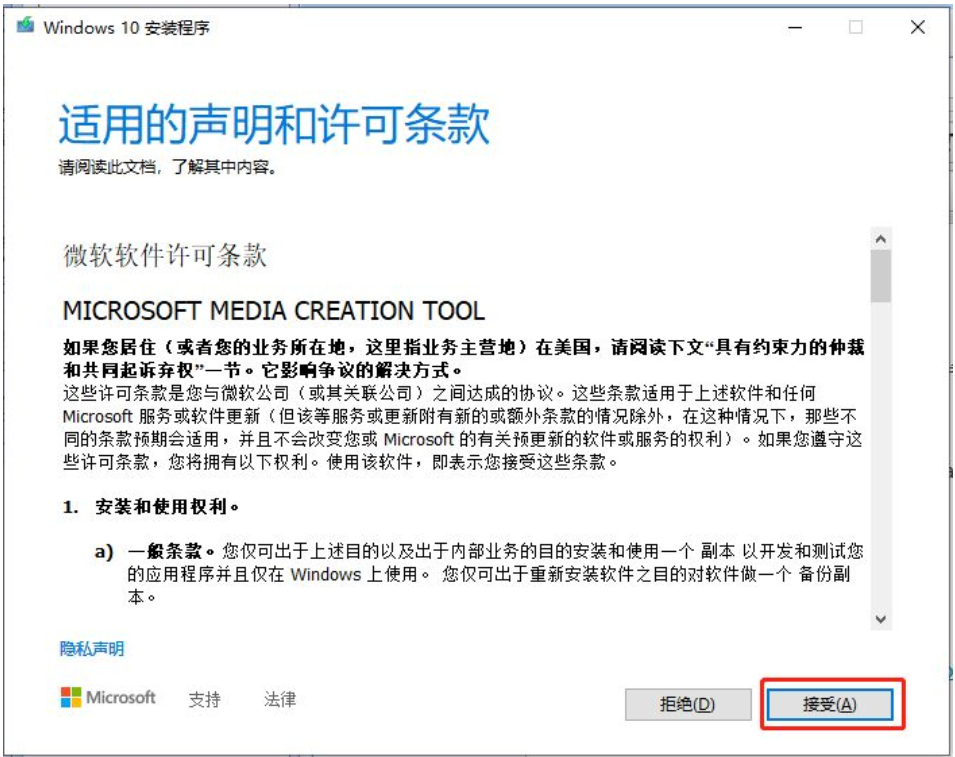Click the MICROSOFT MEDIA CREATION TOOL heading
Screen dimensions: 955x757
pyautogui.click(x=274, y=311)
